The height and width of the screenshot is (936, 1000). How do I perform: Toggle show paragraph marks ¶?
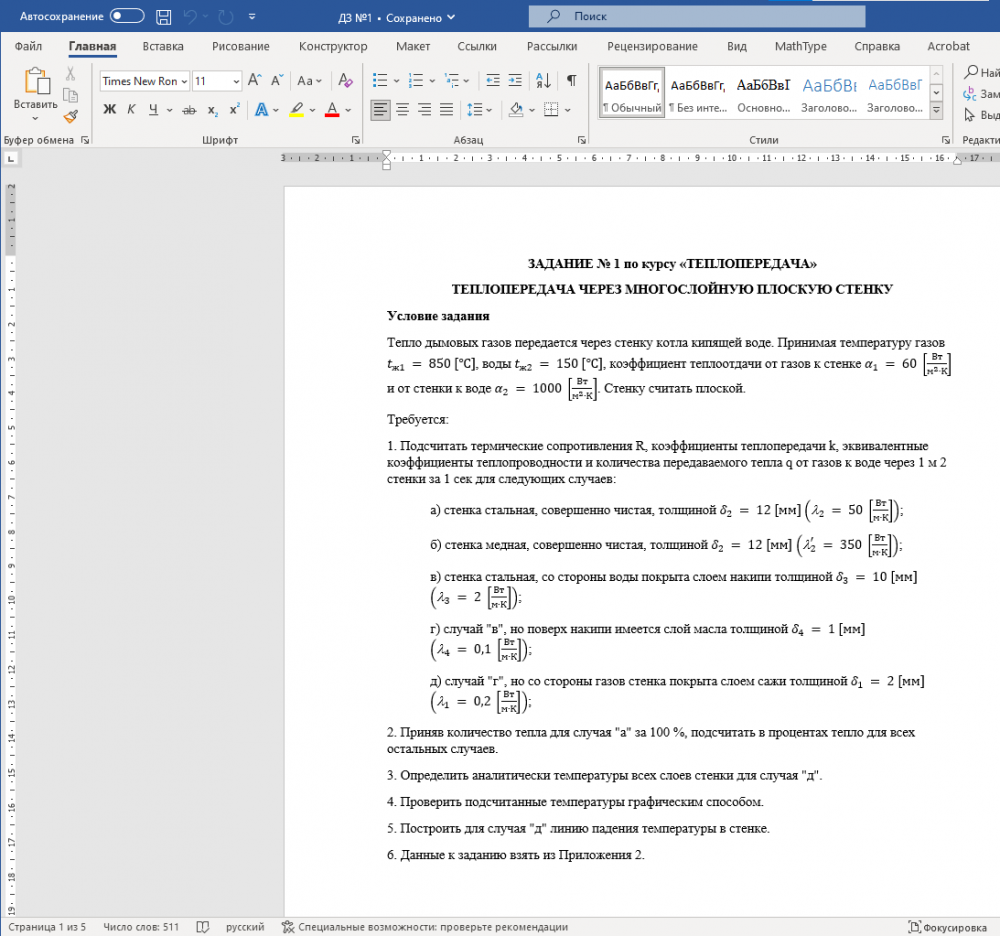tap(572, 80)
